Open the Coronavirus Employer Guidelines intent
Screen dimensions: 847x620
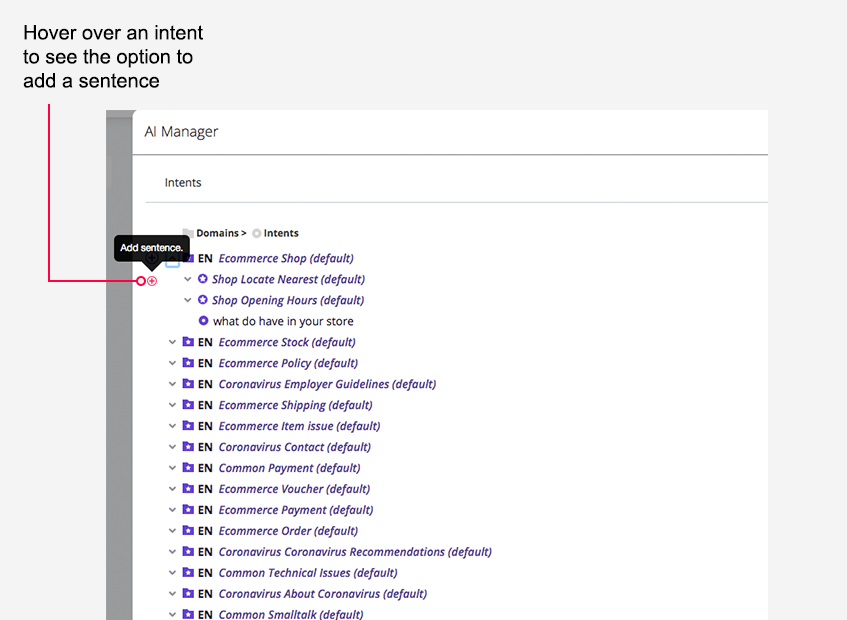click(327, 384)
